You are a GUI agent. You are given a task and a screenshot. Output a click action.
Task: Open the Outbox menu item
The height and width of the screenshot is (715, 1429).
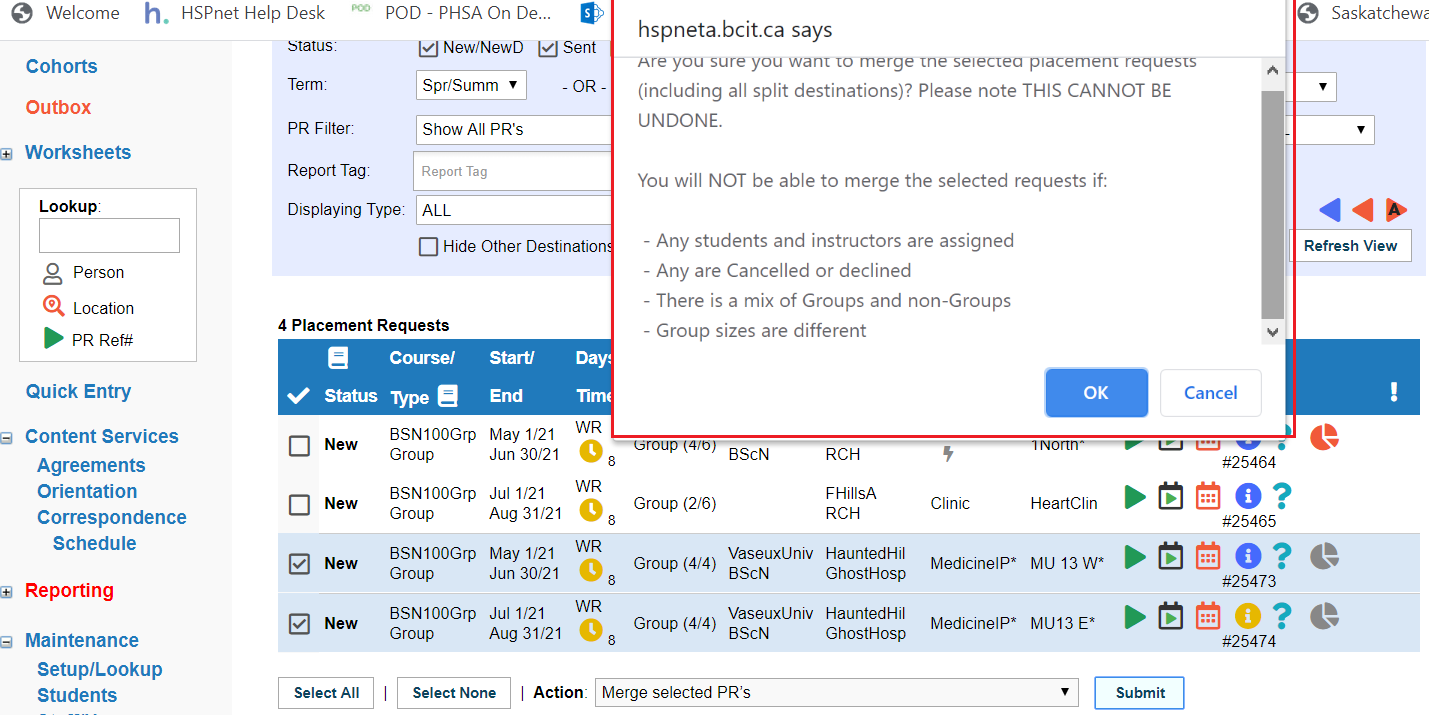58,107
